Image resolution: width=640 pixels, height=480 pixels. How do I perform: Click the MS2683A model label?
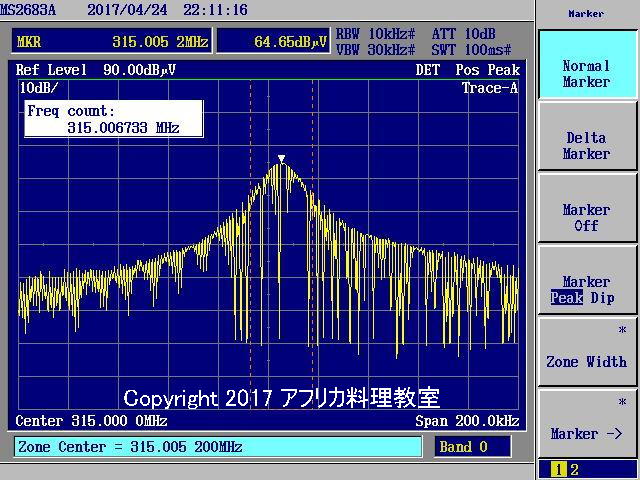28,9
